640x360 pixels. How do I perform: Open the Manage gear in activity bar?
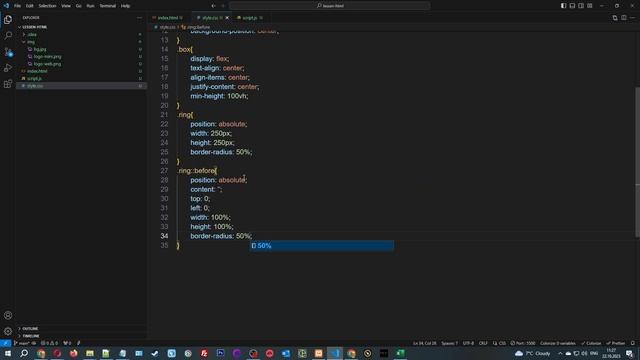(x=8, y=331)
